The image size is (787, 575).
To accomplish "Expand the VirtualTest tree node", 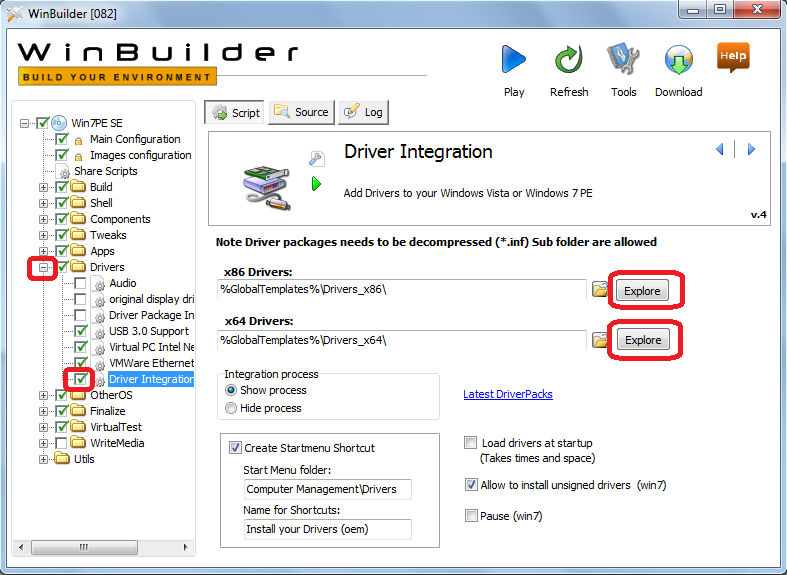I will (44, 427).
